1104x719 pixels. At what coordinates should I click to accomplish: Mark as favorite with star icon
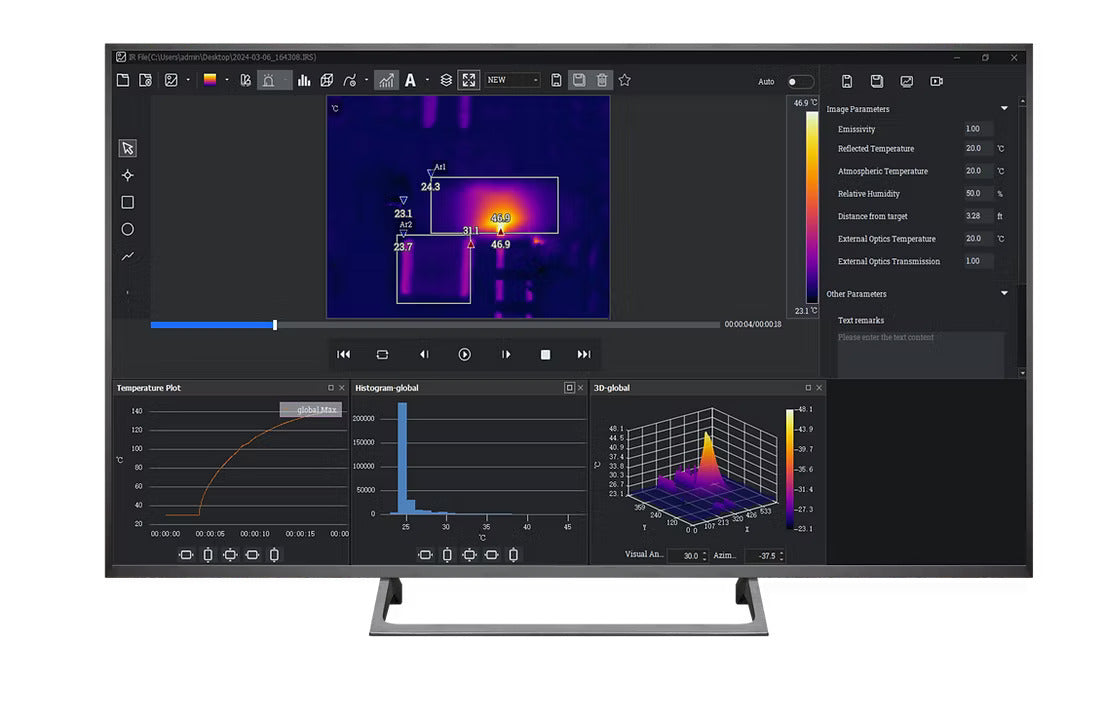625,80
